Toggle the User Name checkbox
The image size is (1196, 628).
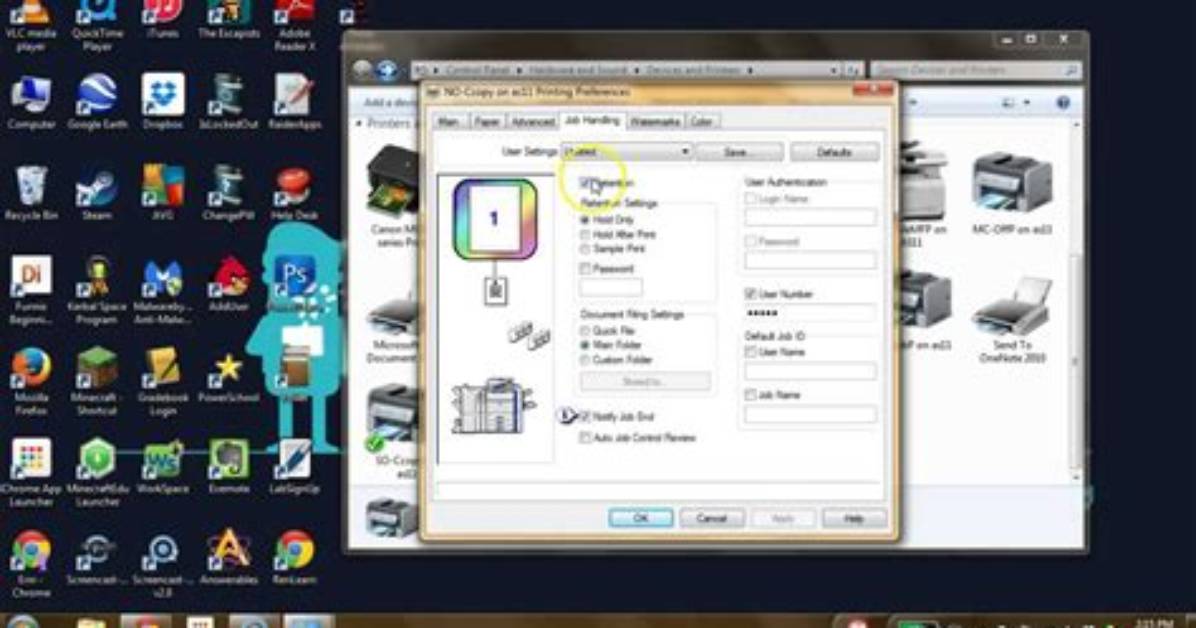click(751, 352)
